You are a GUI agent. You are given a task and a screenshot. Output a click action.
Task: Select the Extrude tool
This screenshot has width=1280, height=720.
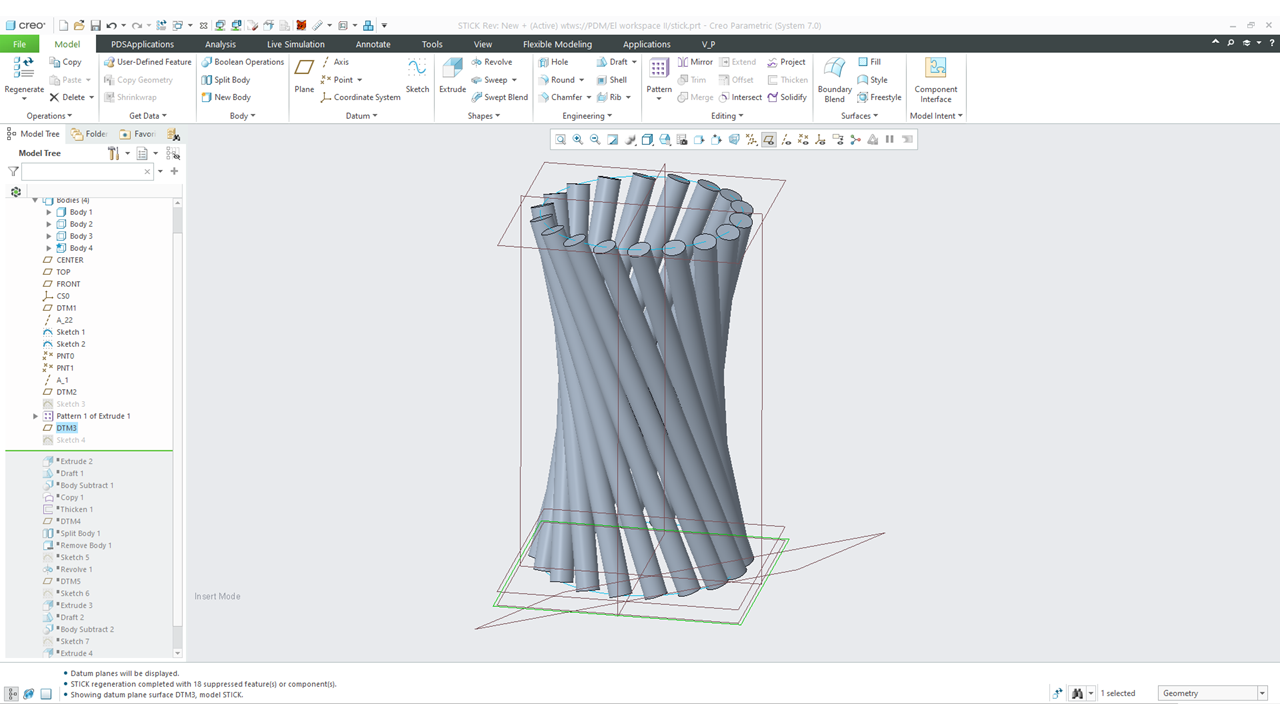(452, 76)
